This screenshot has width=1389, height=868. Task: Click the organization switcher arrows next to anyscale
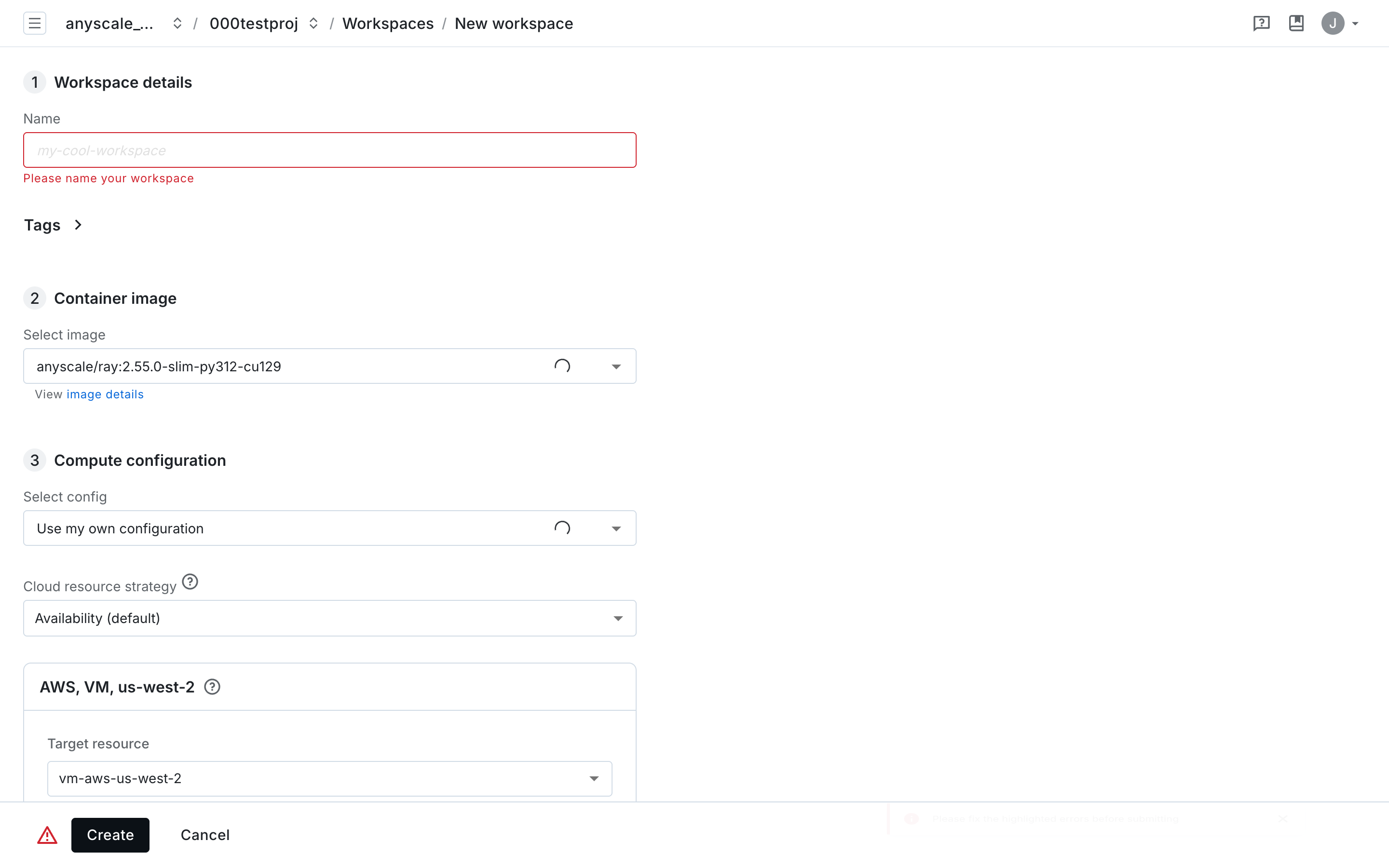pyautogui.click(x=177, y=24)
